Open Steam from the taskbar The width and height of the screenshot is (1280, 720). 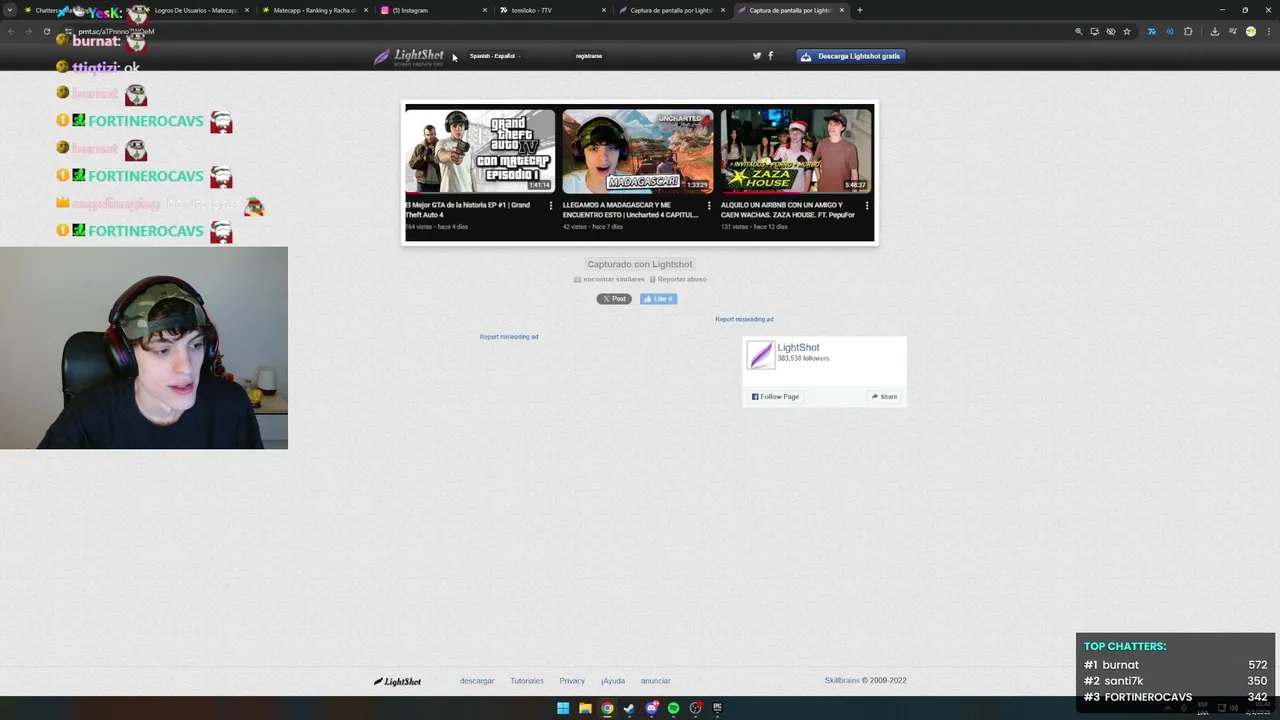coord(629,708)
